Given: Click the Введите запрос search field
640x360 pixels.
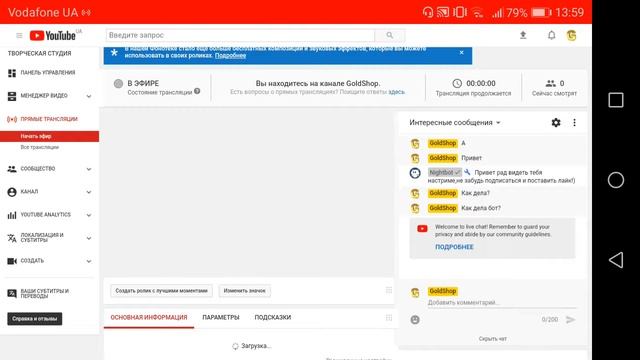Looking at the screenshot, I should pos(240,36).
